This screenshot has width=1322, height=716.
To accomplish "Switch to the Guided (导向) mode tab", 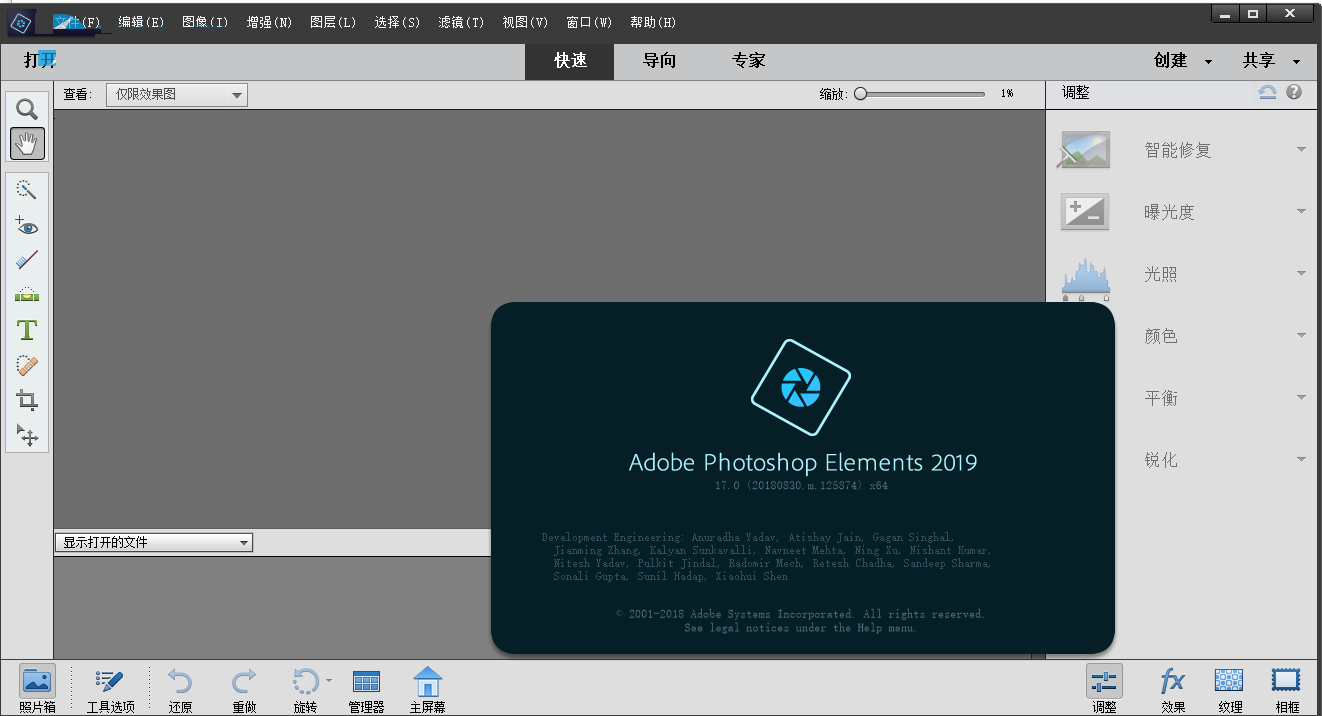I will coord(659,61).
